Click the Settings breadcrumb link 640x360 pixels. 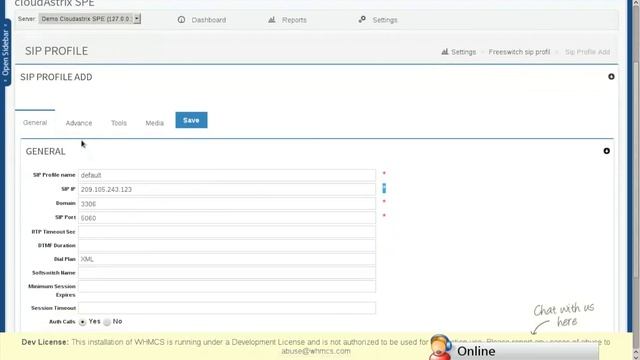[x=463, y=52]
